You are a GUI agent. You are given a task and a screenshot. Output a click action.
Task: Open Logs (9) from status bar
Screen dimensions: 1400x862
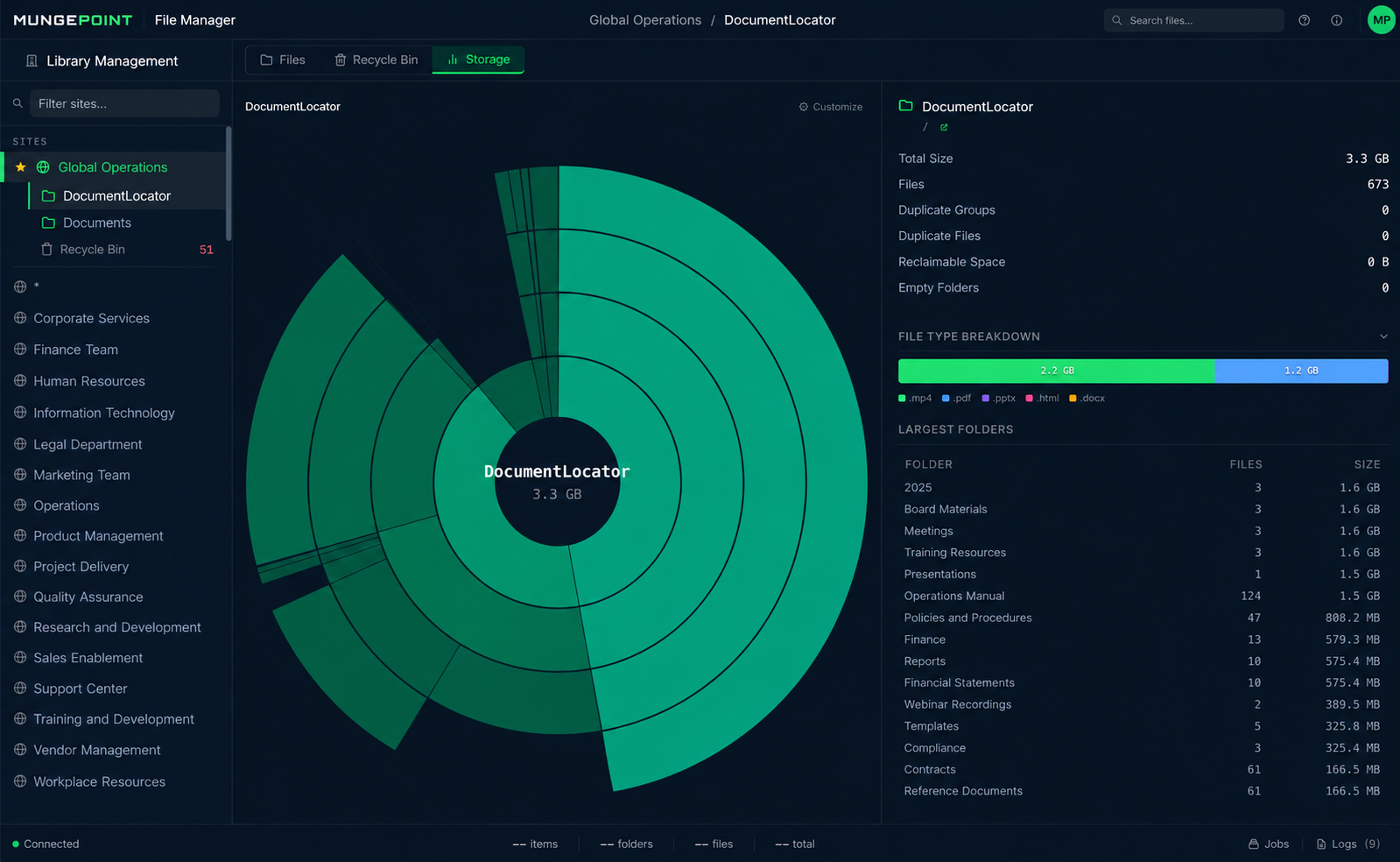1348,844
